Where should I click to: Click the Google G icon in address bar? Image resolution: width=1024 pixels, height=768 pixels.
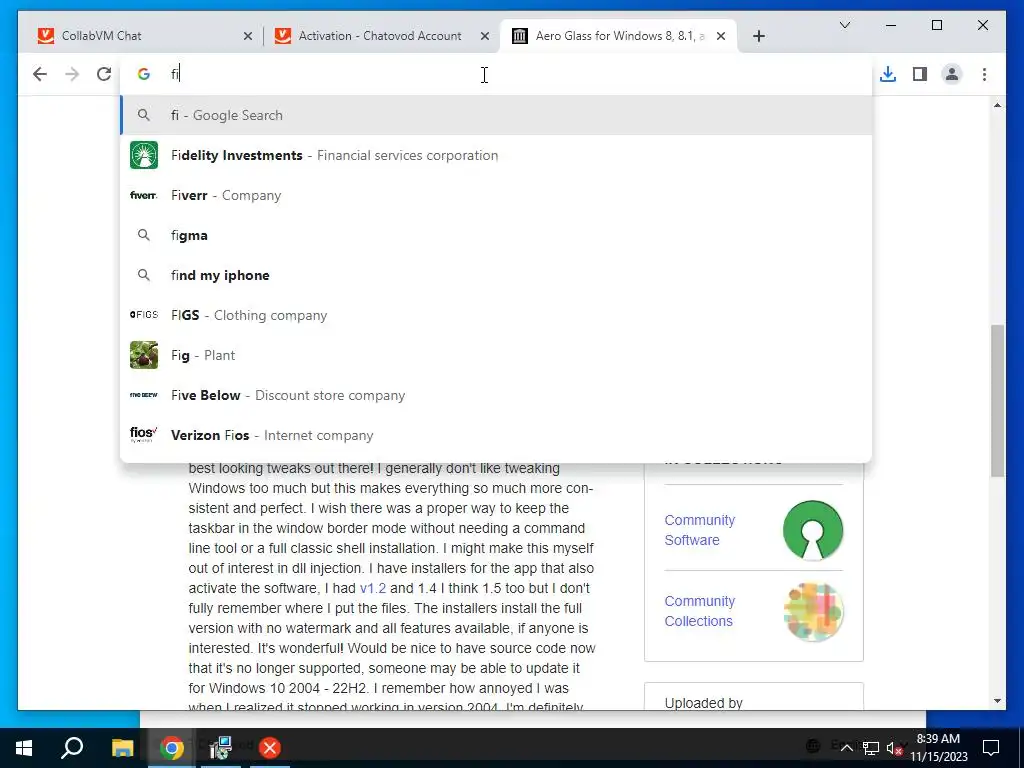click(144, 74)
